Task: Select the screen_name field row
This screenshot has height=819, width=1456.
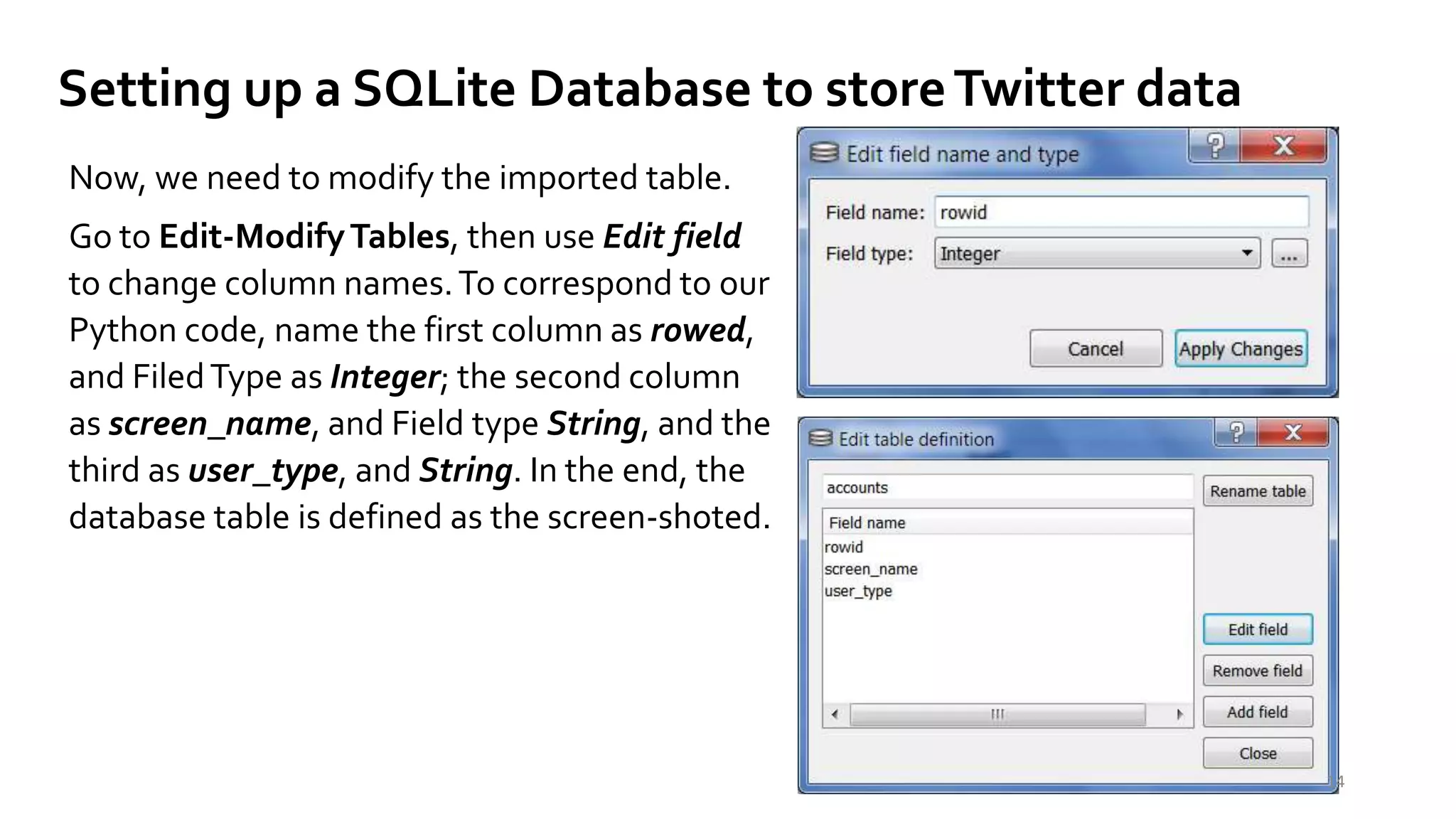Action: pyautogui.click(x=1007, y=569)
